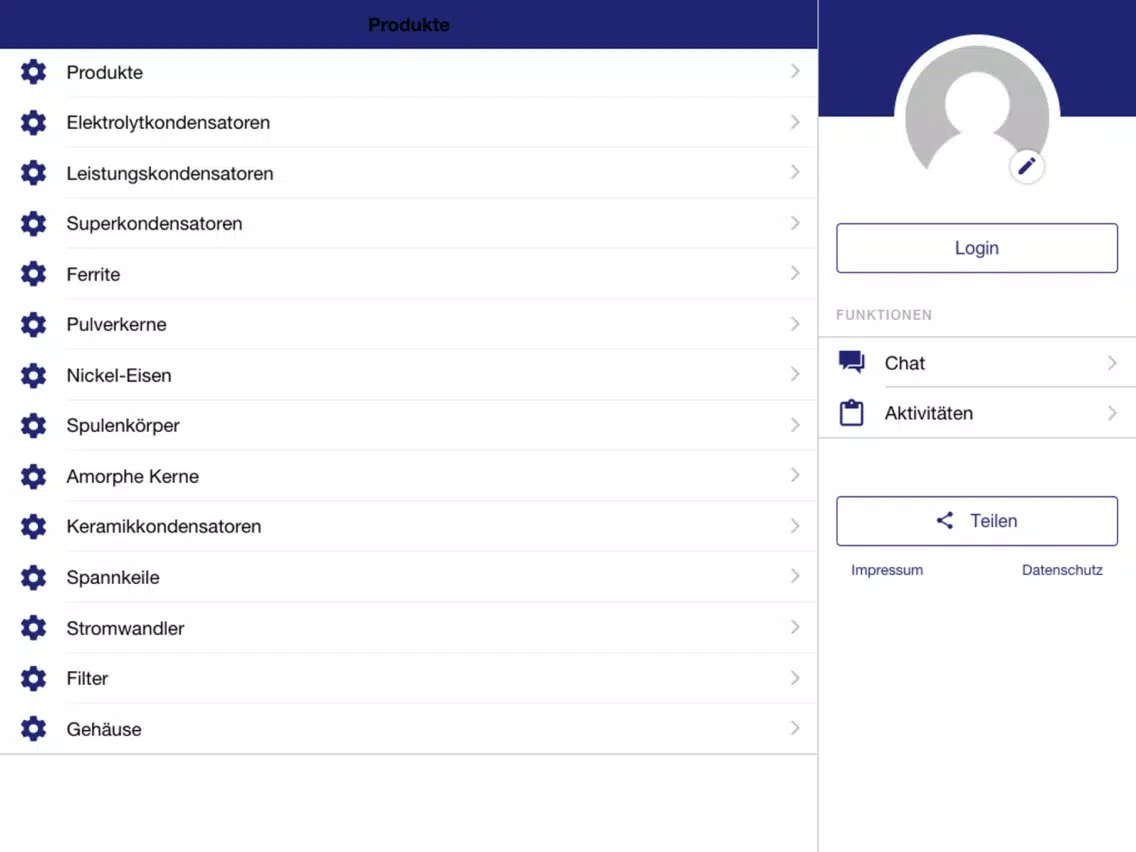Tap the Superkondensatoren list label
1136x852 pixels.
(154, 224)
